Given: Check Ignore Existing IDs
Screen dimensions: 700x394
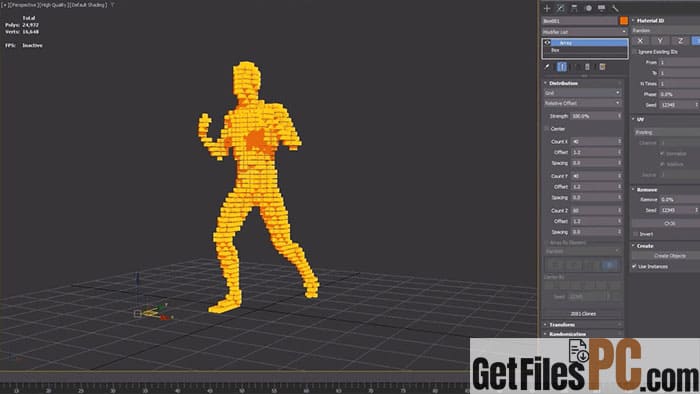Looking at the screenshot, I should [x=634, y=52].
